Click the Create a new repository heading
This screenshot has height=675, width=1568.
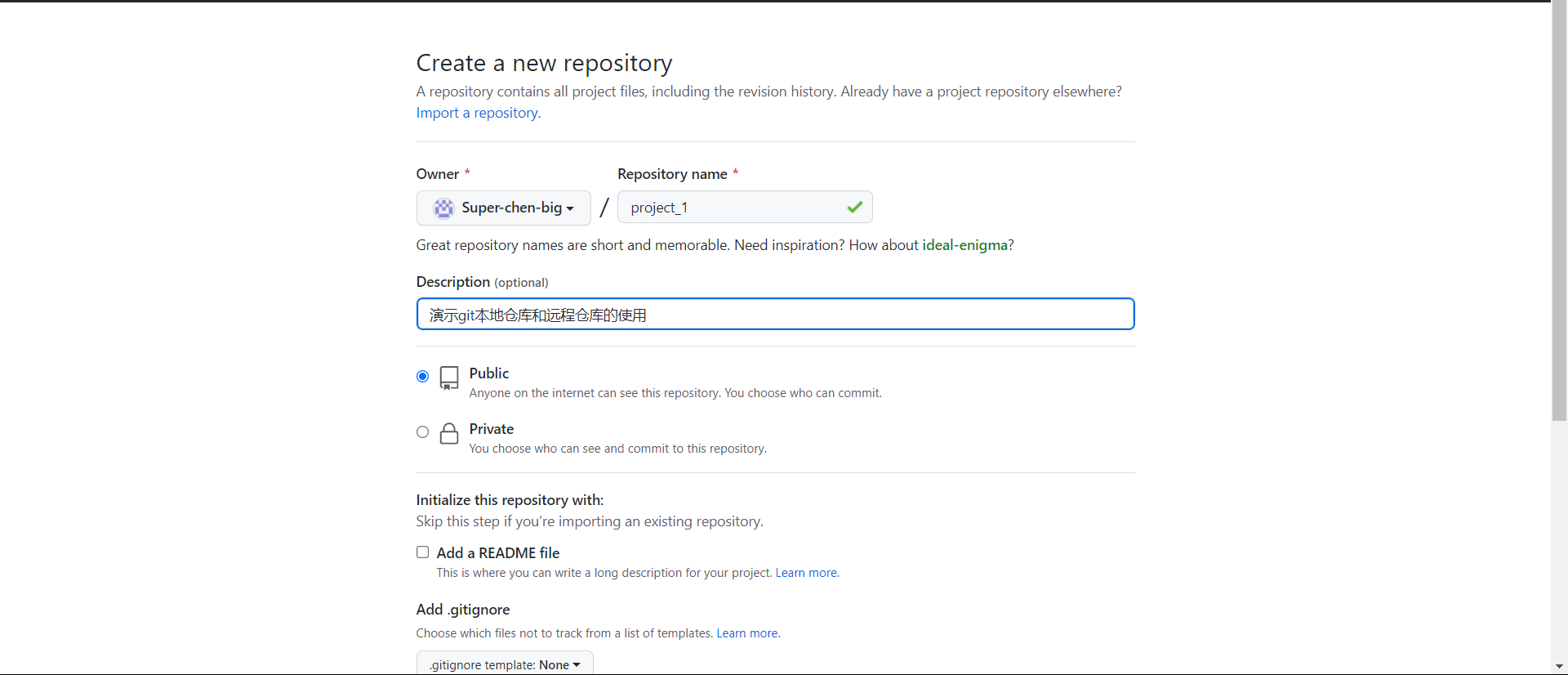[544, 63]
